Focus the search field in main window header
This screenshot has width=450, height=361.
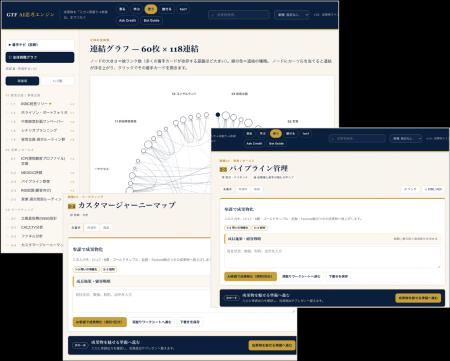coord(239,15)
